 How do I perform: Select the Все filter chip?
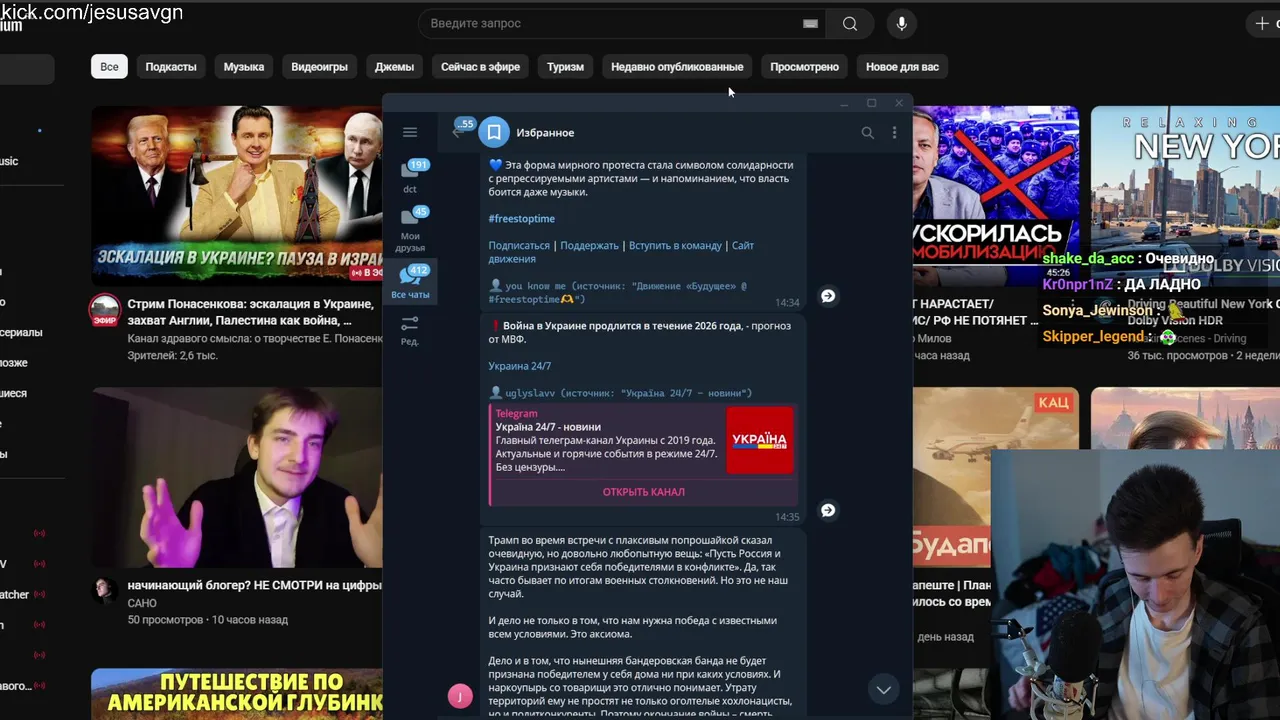[109, 67]
